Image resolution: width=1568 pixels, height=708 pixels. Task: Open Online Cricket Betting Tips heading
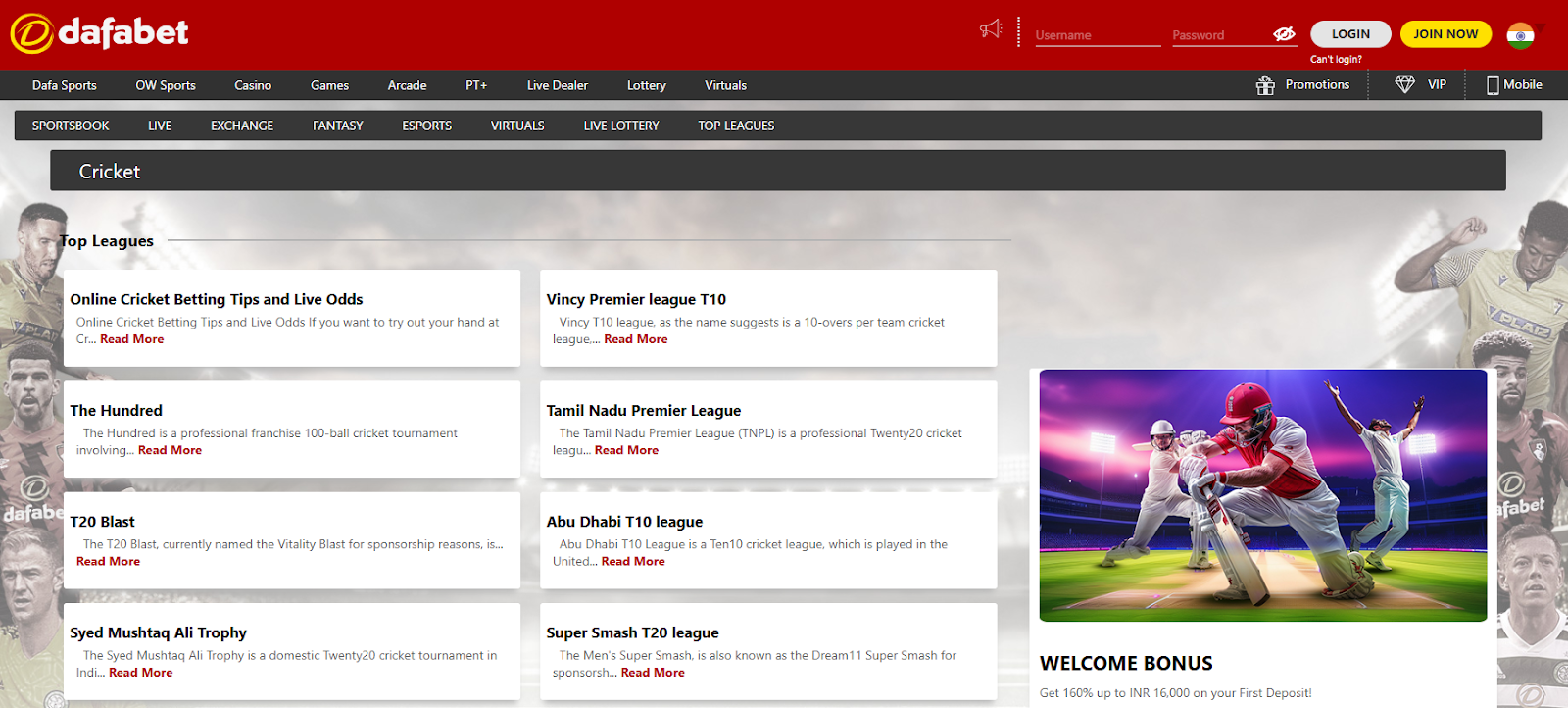click(217, 299)
